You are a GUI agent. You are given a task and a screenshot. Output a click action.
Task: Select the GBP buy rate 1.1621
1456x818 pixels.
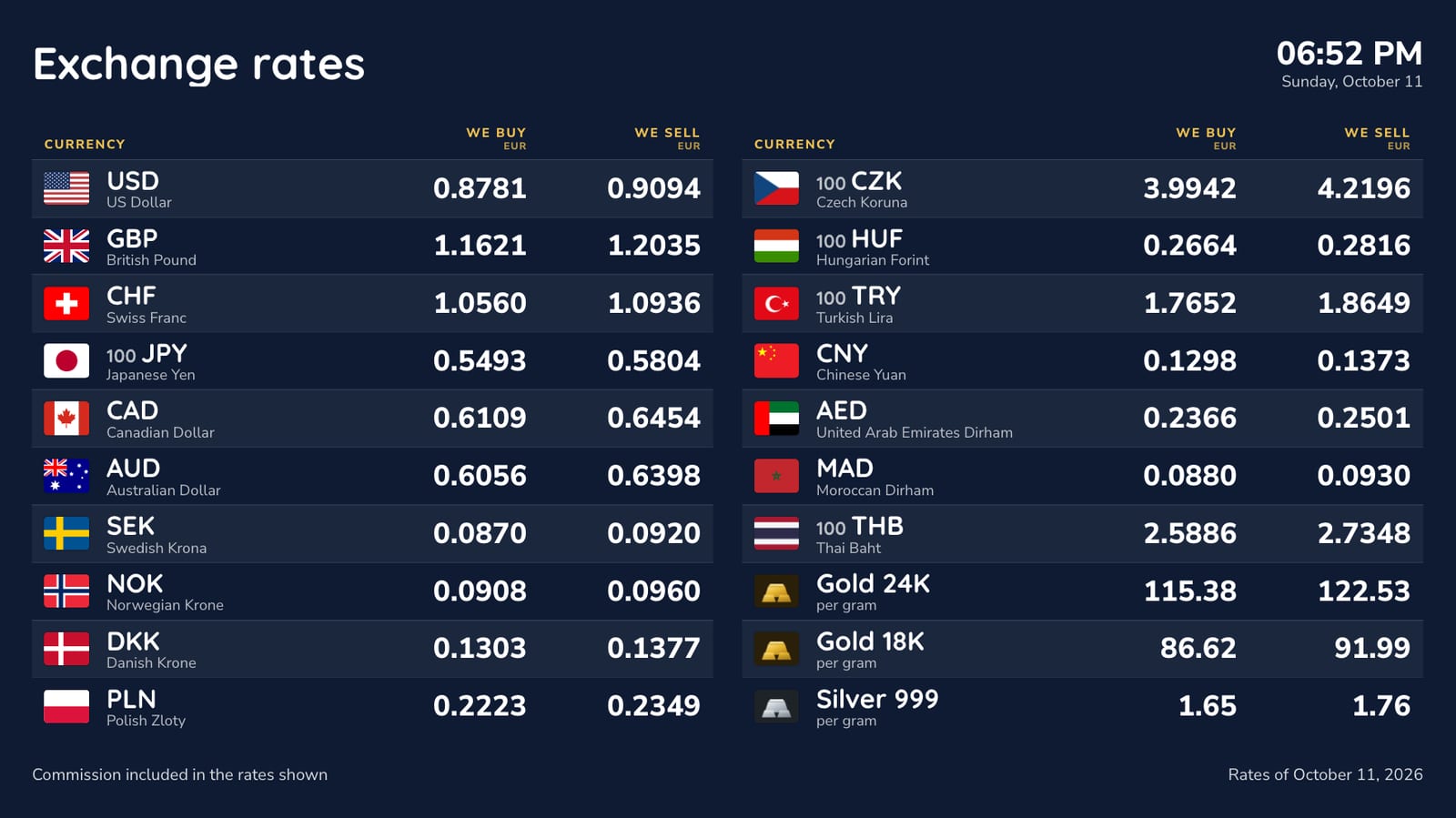point(480,246)
